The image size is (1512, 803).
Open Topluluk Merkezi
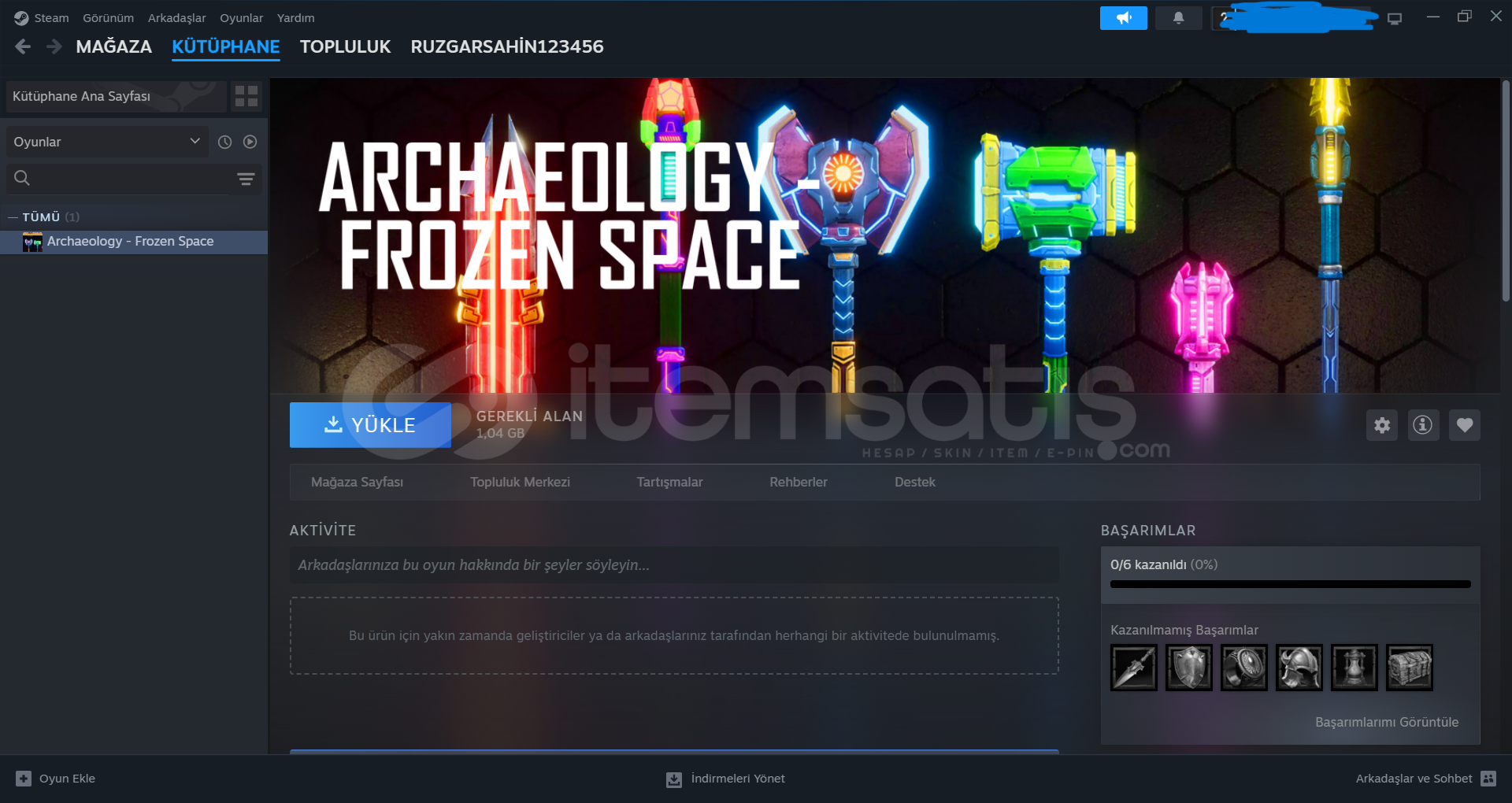521,482
